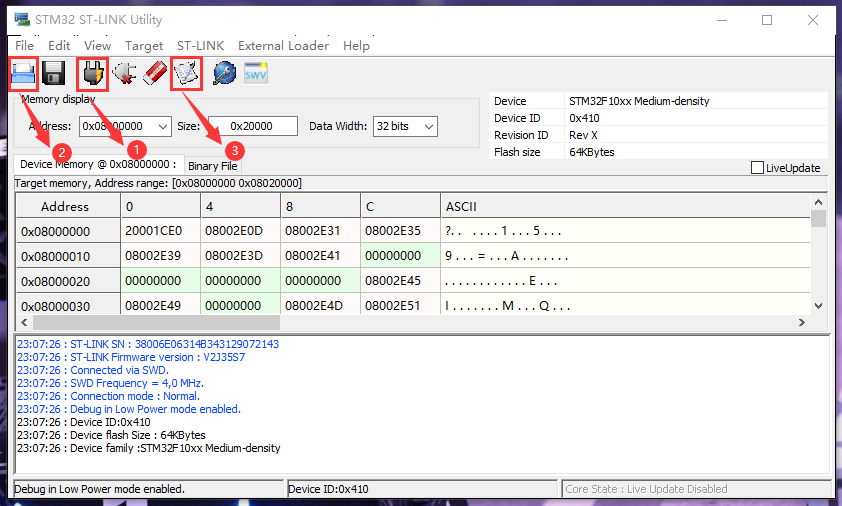Screen dimensions: 842x506
Task: Click row address 0x08000020
Action: click(x=68, y=281)
